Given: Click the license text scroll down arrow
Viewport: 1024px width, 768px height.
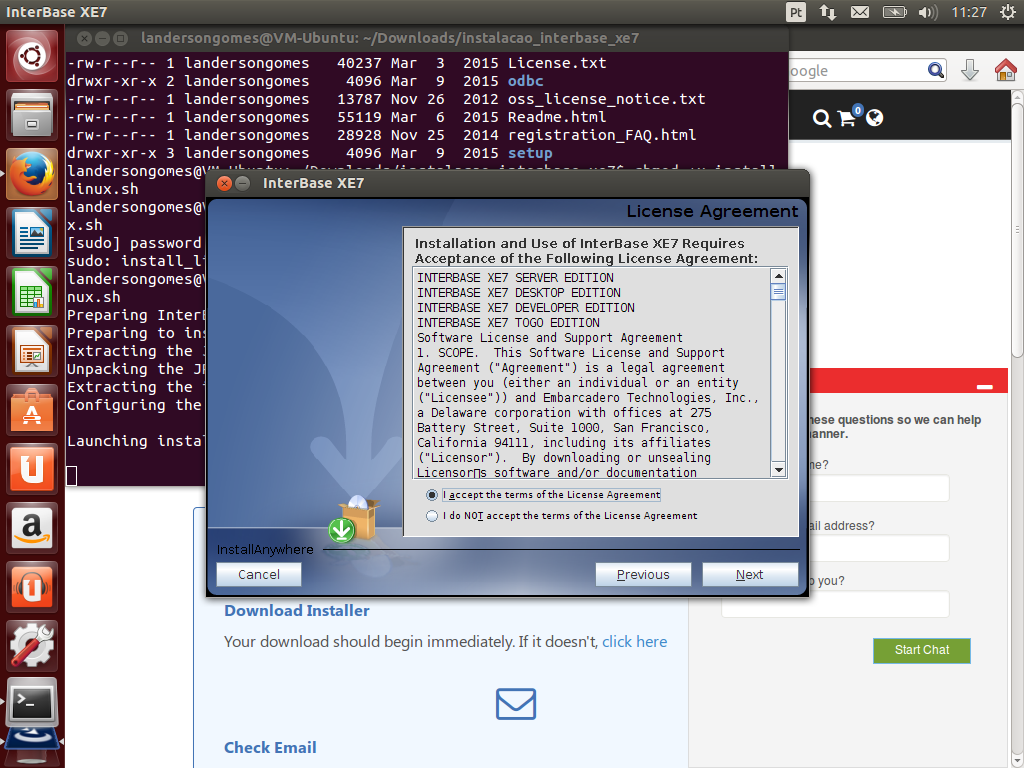Looking at the screenshot, I should point(778,469).
